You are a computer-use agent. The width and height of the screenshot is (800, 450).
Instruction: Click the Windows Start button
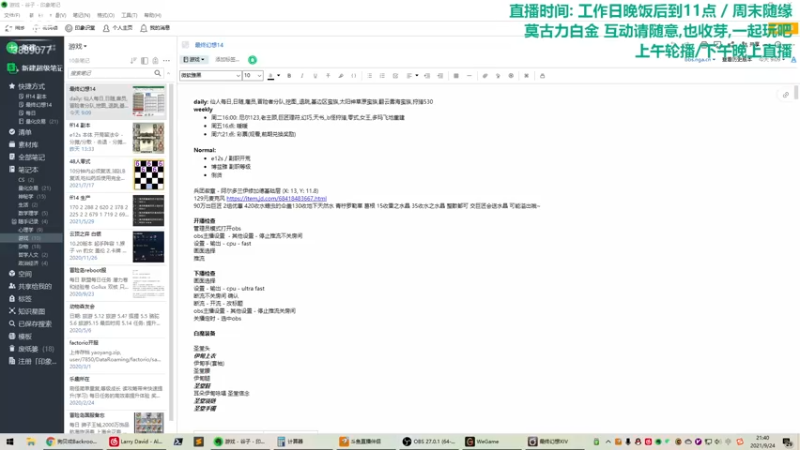[10, 441]
